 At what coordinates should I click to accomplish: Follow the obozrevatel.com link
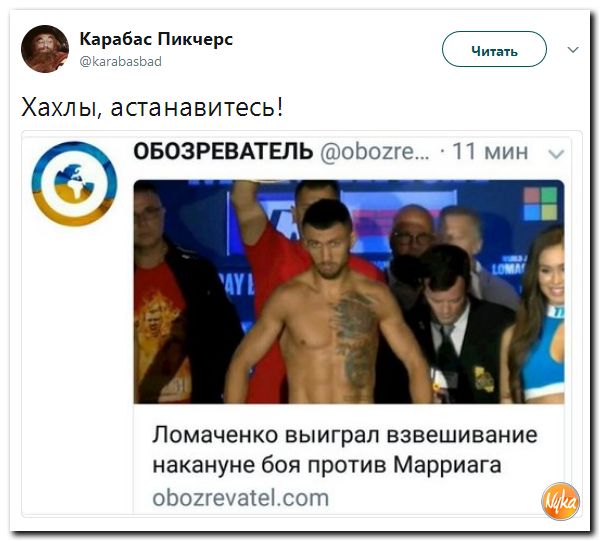coord(240,498)
